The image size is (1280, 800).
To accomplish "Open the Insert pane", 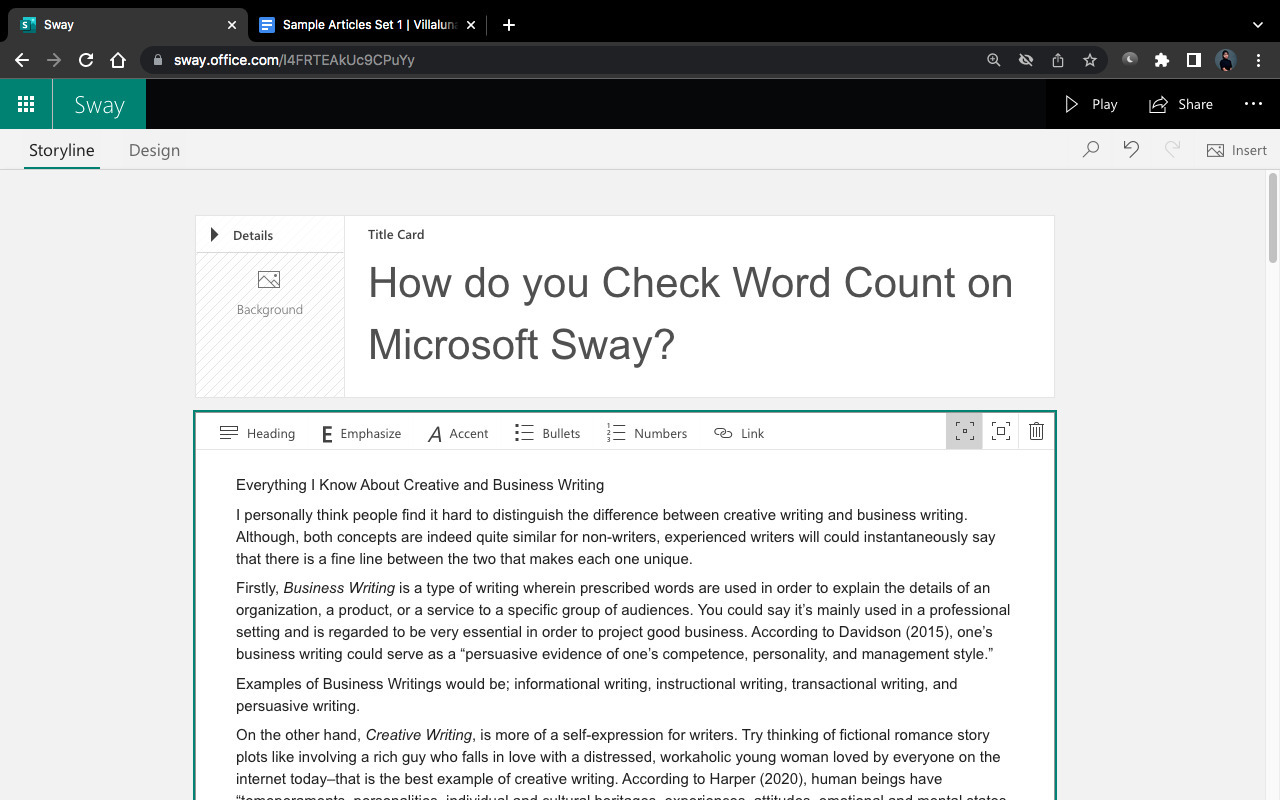I will [1237, 150].
